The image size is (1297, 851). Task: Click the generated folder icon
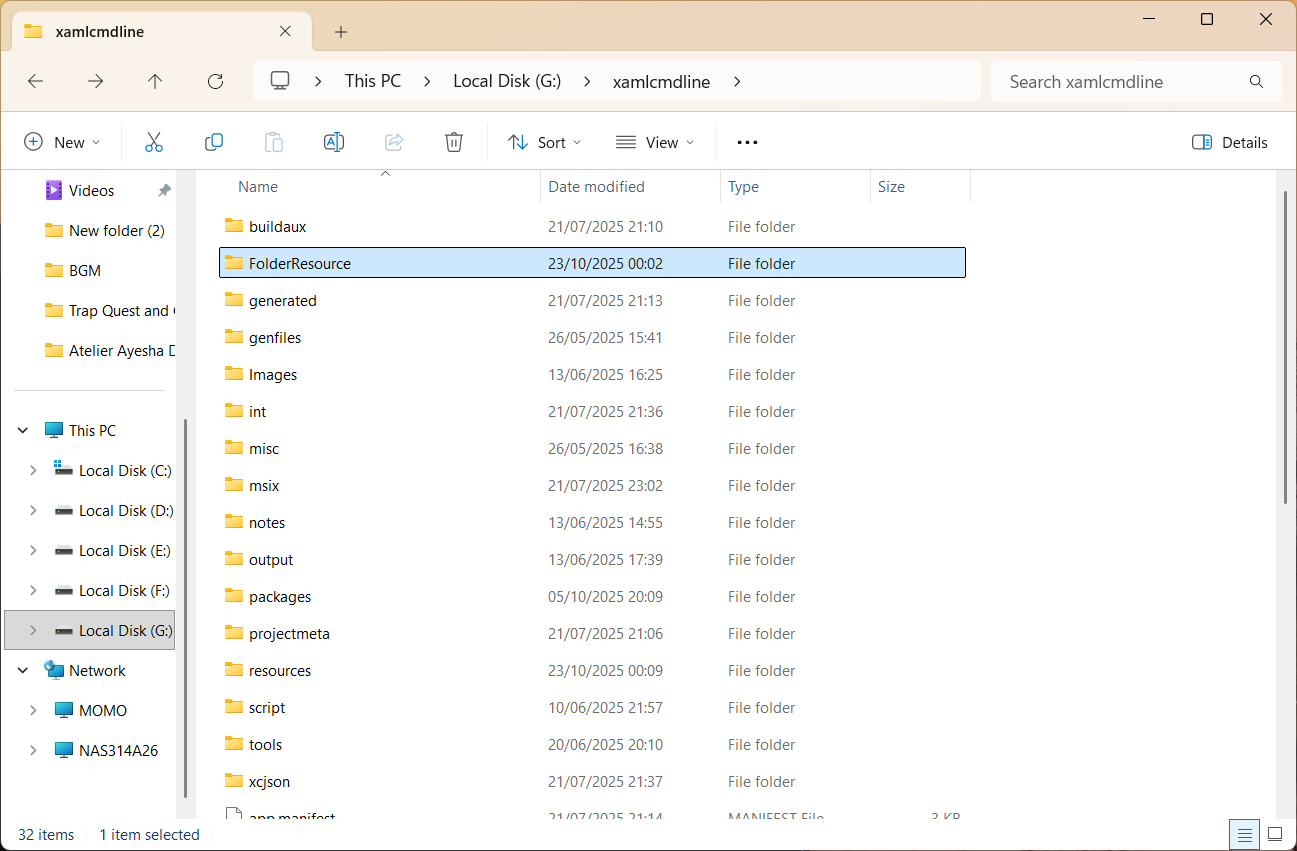234,300
